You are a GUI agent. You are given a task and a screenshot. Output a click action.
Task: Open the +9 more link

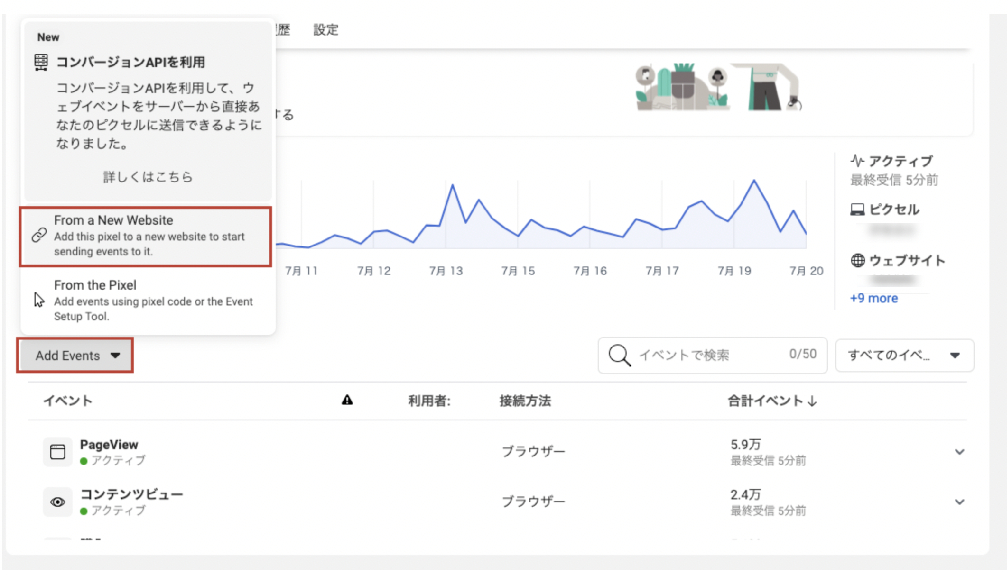[873, 298]
